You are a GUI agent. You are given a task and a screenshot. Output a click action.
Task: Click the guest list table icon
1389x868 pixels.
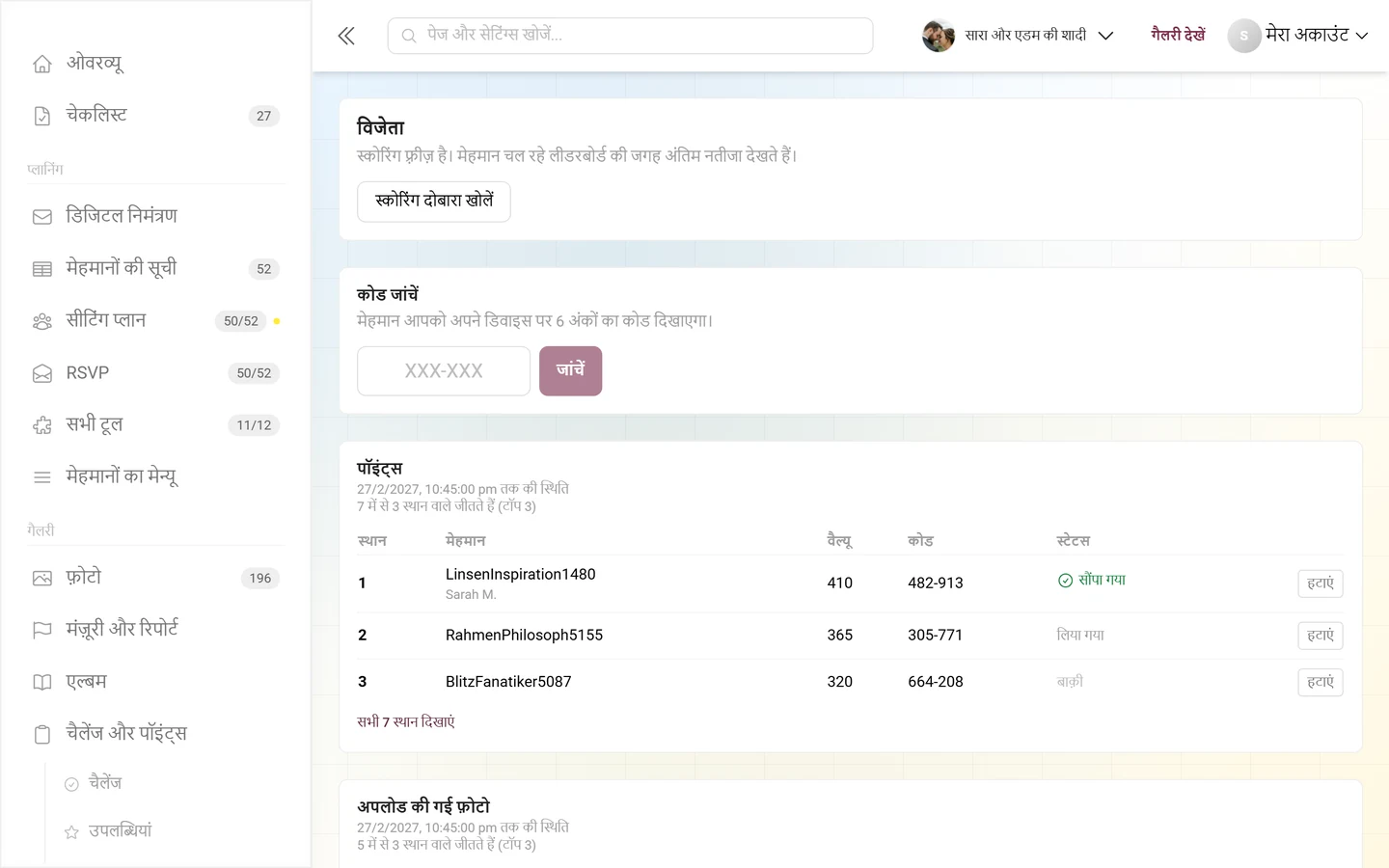point(42,269)
